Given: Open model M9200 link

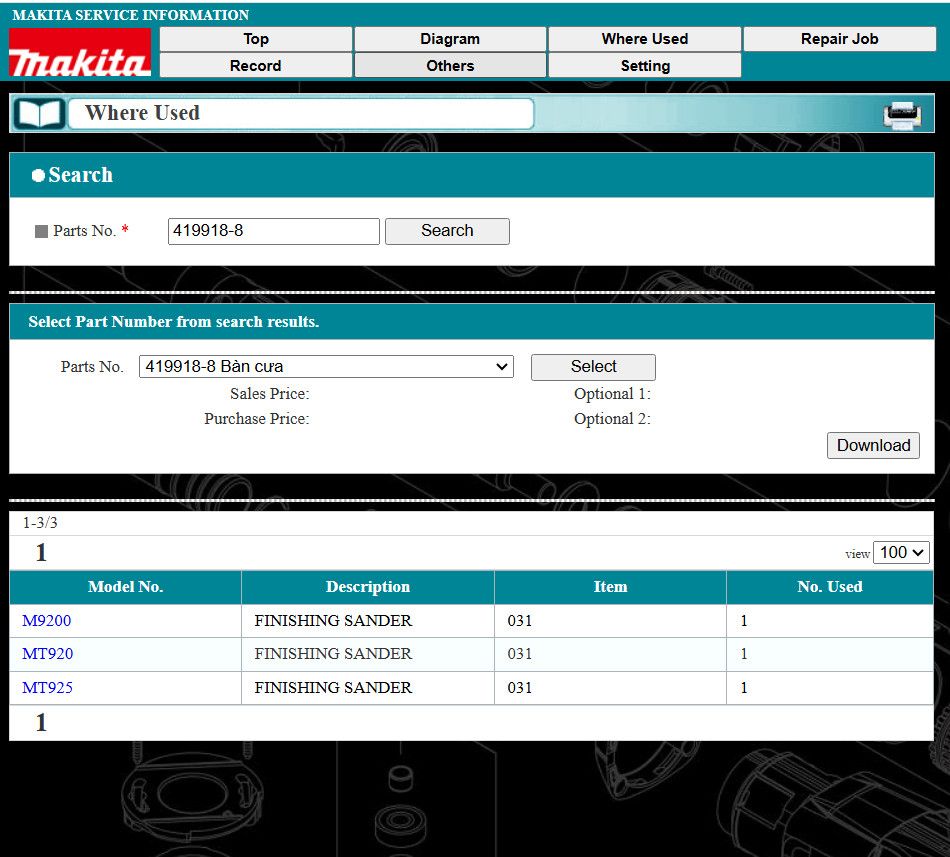Looking at the screenshot, I should (x=47, y=621).
